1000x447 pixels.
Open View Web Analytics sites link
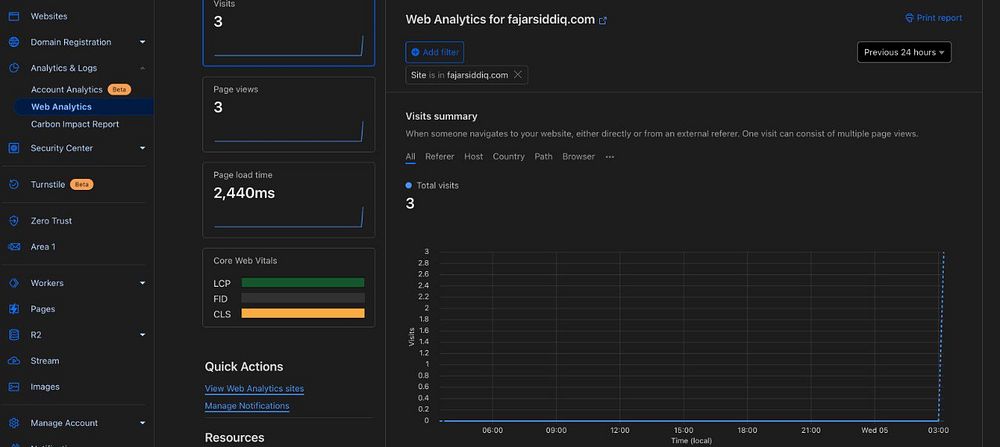click(254, 388)
